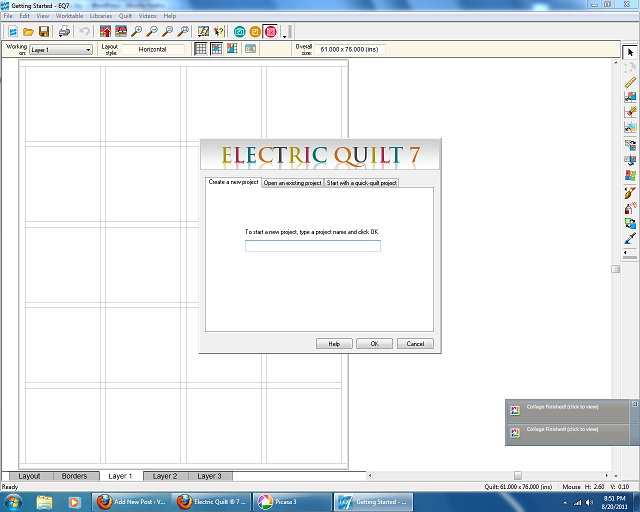
Task: Select the Rotate Block tool
Action: pos(630,145)
